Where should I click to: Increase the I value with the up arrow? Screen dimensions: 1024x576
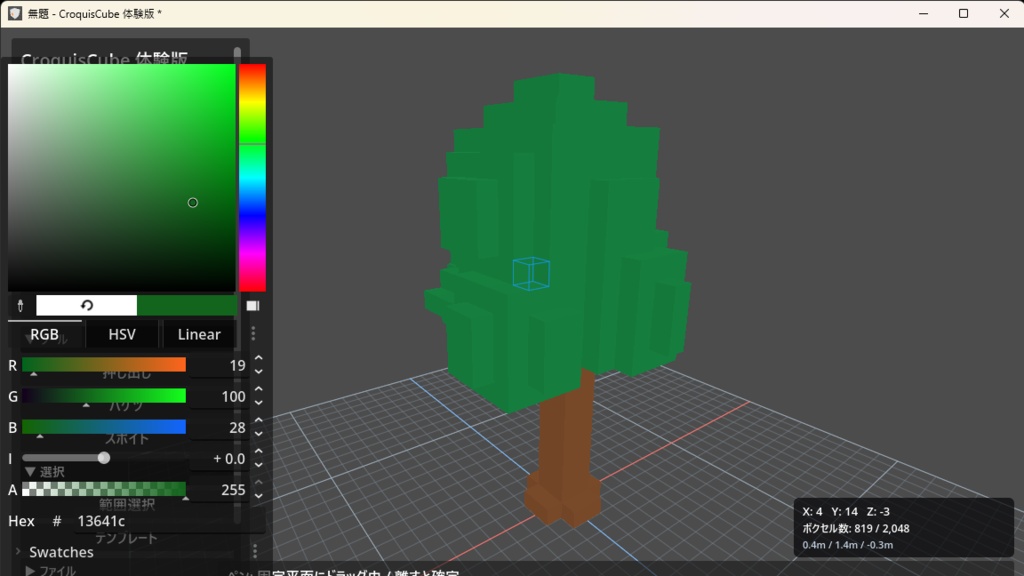259,451
